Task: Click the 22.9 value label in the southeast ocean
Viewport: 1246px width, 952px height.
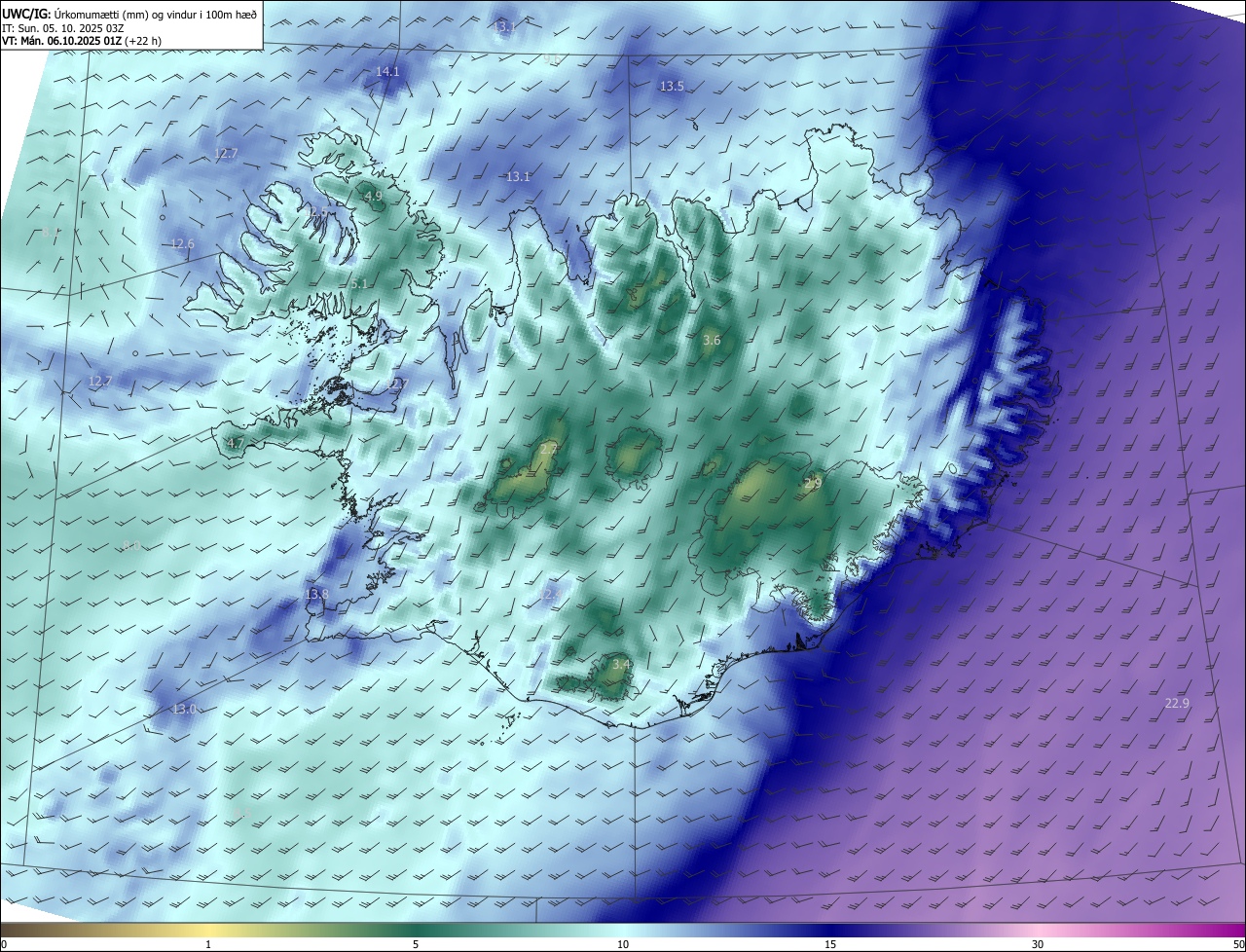Action: (1176, 704)
